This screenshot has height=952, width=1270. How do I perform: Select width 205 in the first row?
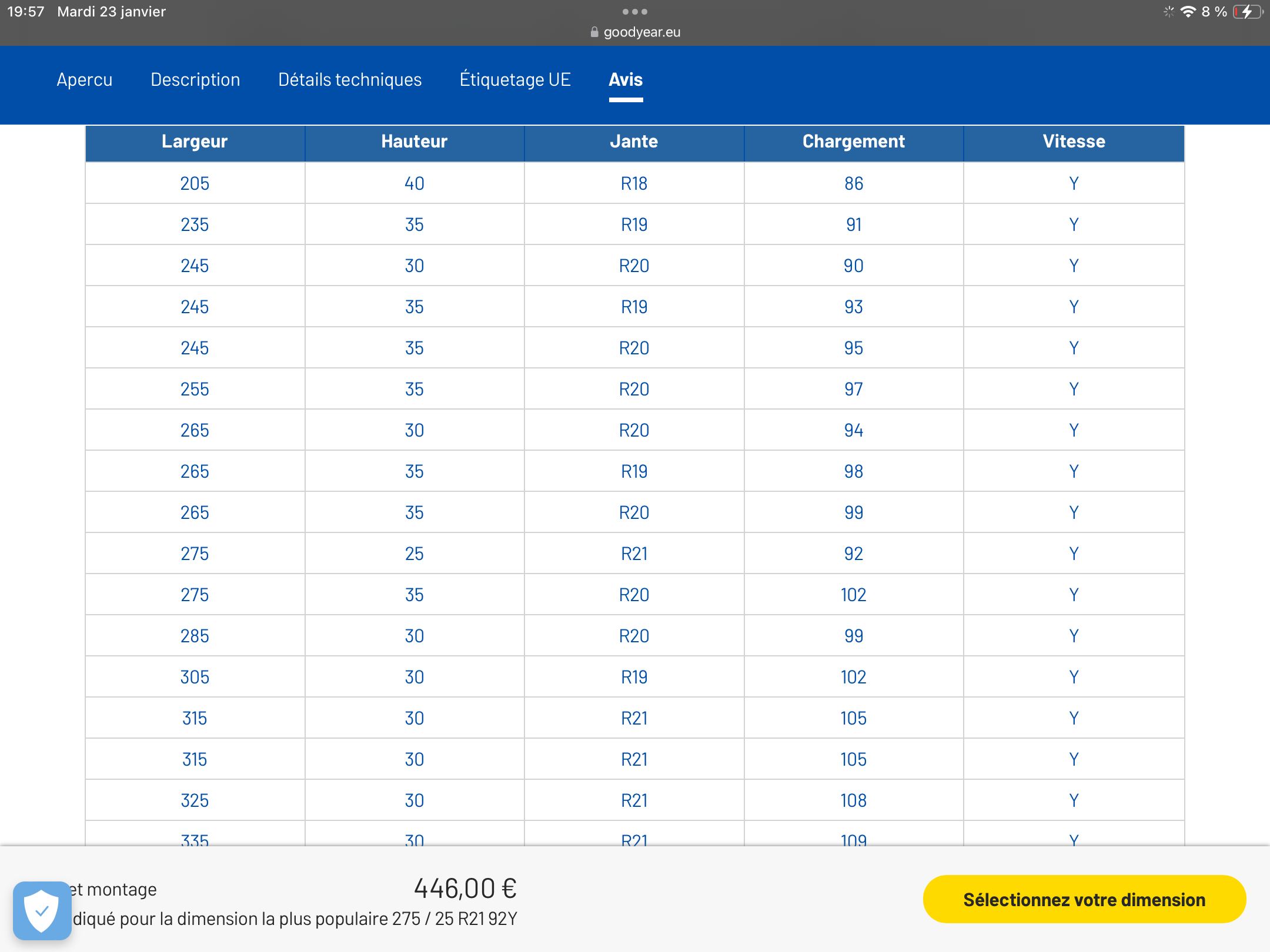(195, 183)
